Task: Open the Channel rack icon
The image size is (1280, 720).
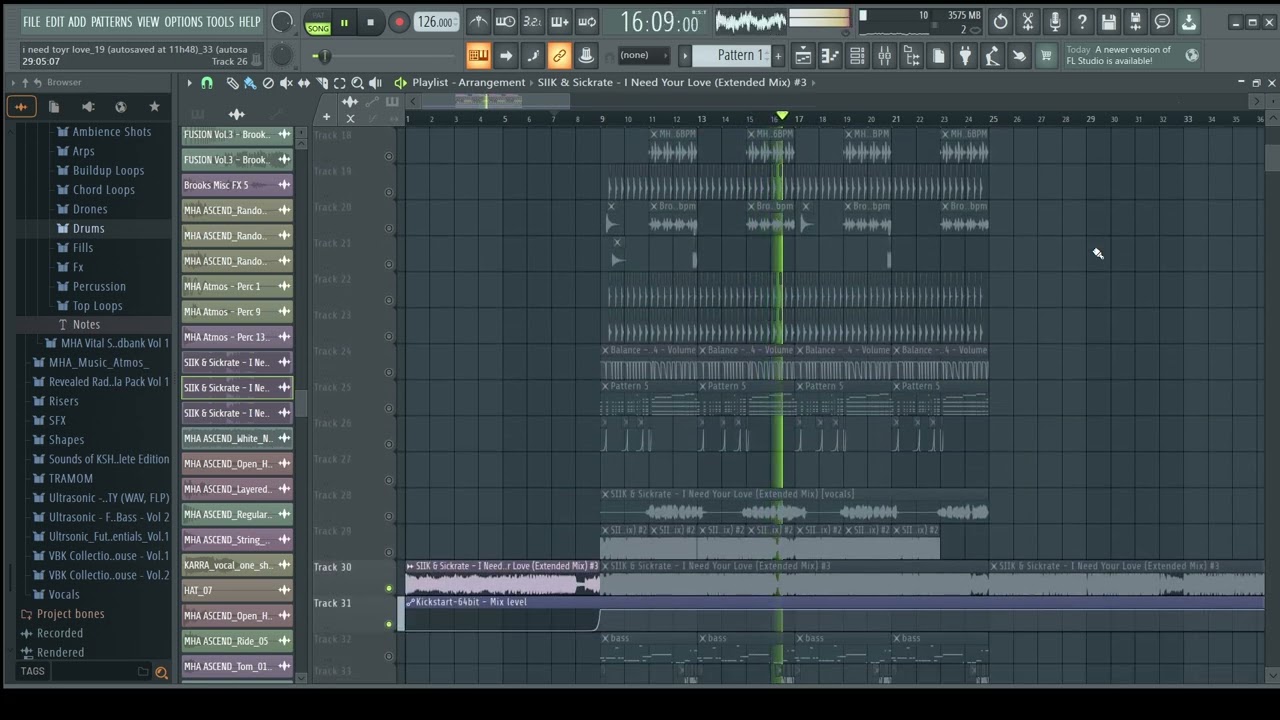Action: click(857, 56)
